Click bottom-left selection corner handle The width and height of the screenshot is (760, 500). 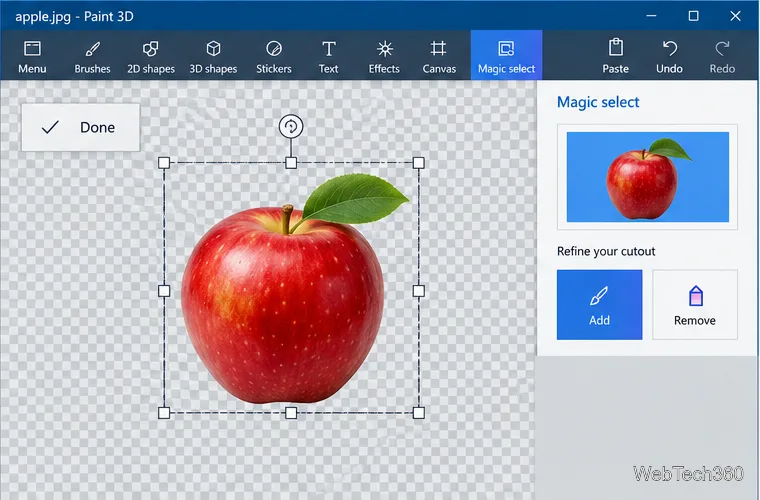coord(164,413)
